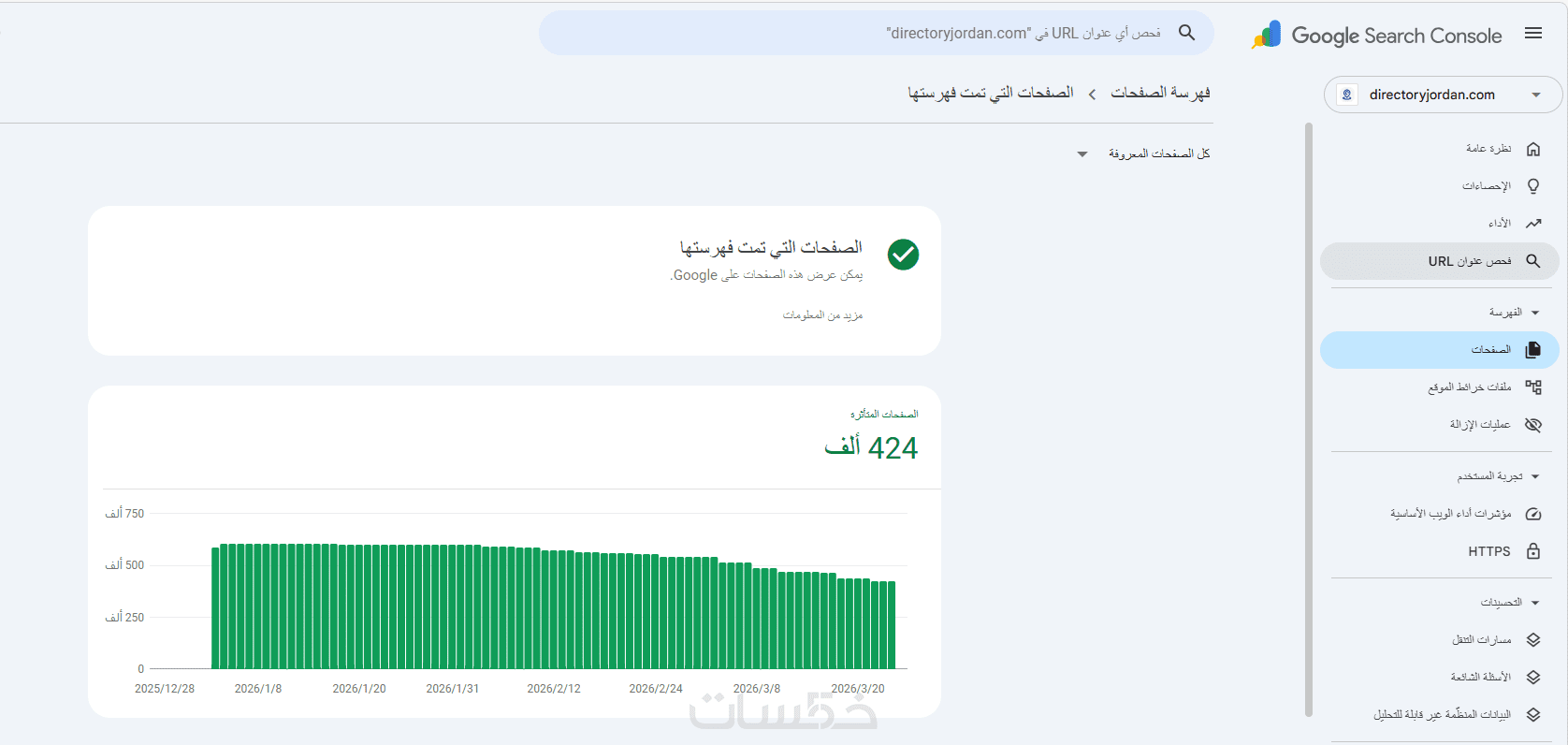Click the مسارات التنقل layers icon
This screenshot has width=1568, height=745.
1532,640
